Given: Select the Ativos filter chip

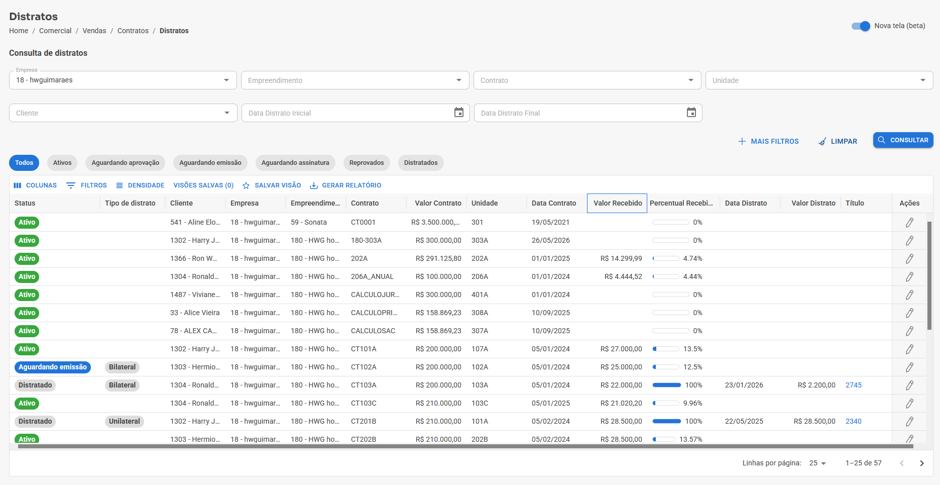Looking at the screenshot, I should tap(62, 162).
